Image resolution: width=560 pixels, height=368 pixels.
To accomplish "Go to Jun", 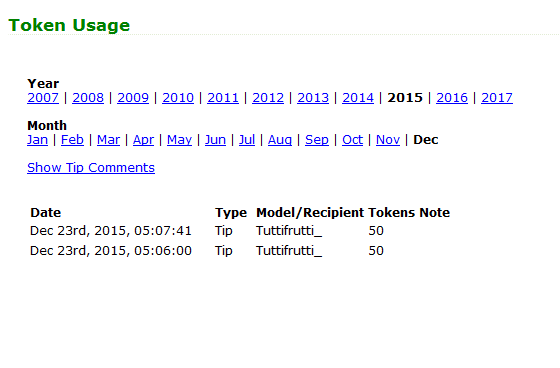I will (215, 140).
